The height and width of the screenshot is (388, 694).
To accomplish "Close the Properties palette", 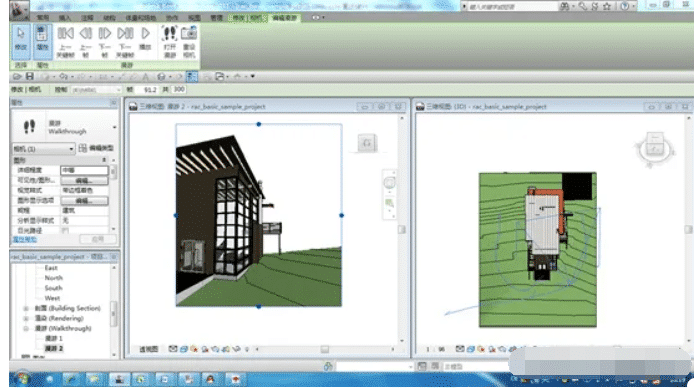I will point(114,103).
